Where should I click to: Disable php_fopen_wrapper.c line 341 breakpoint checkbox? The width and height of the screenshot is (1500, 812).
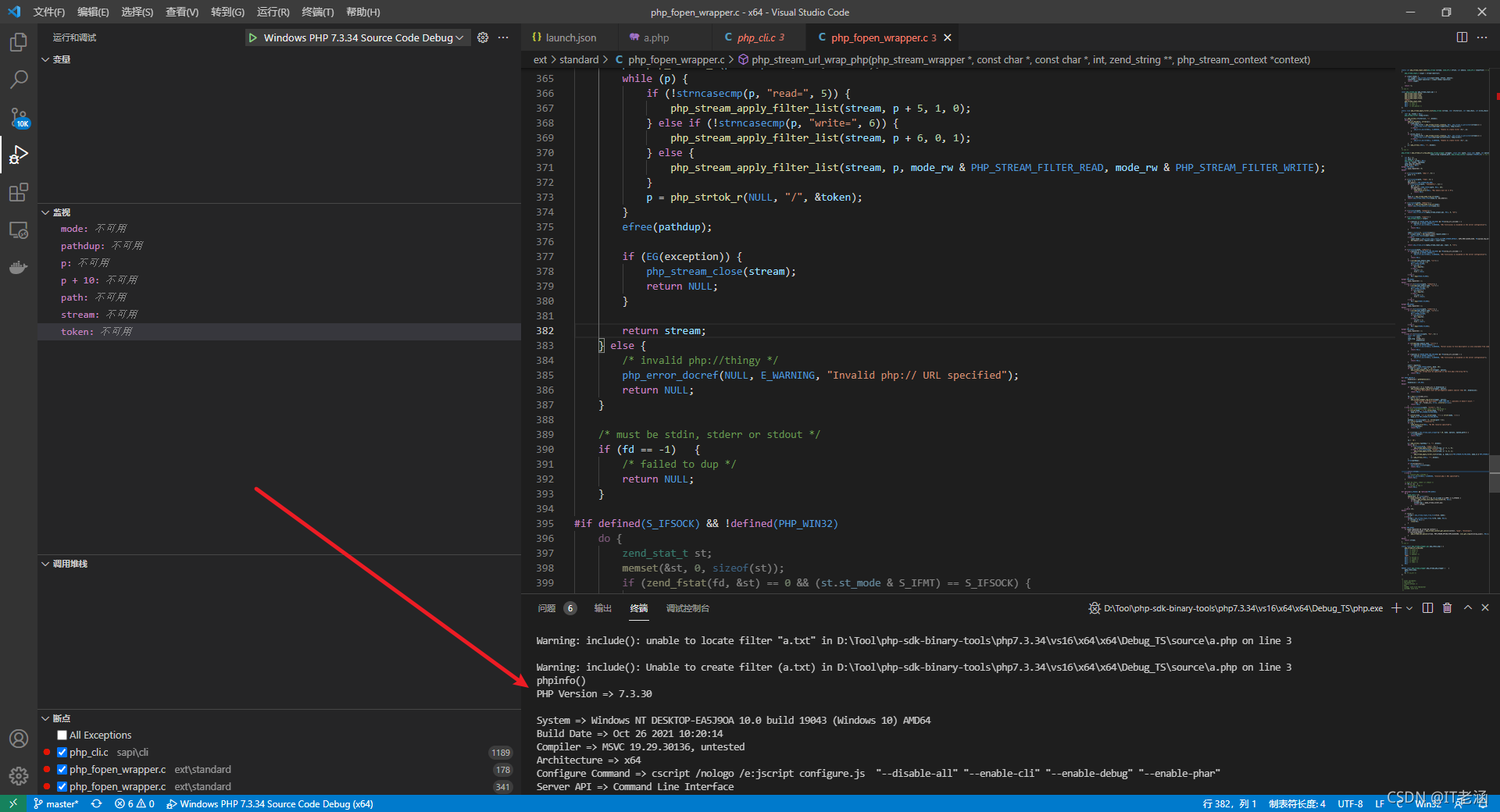point(62,787)
